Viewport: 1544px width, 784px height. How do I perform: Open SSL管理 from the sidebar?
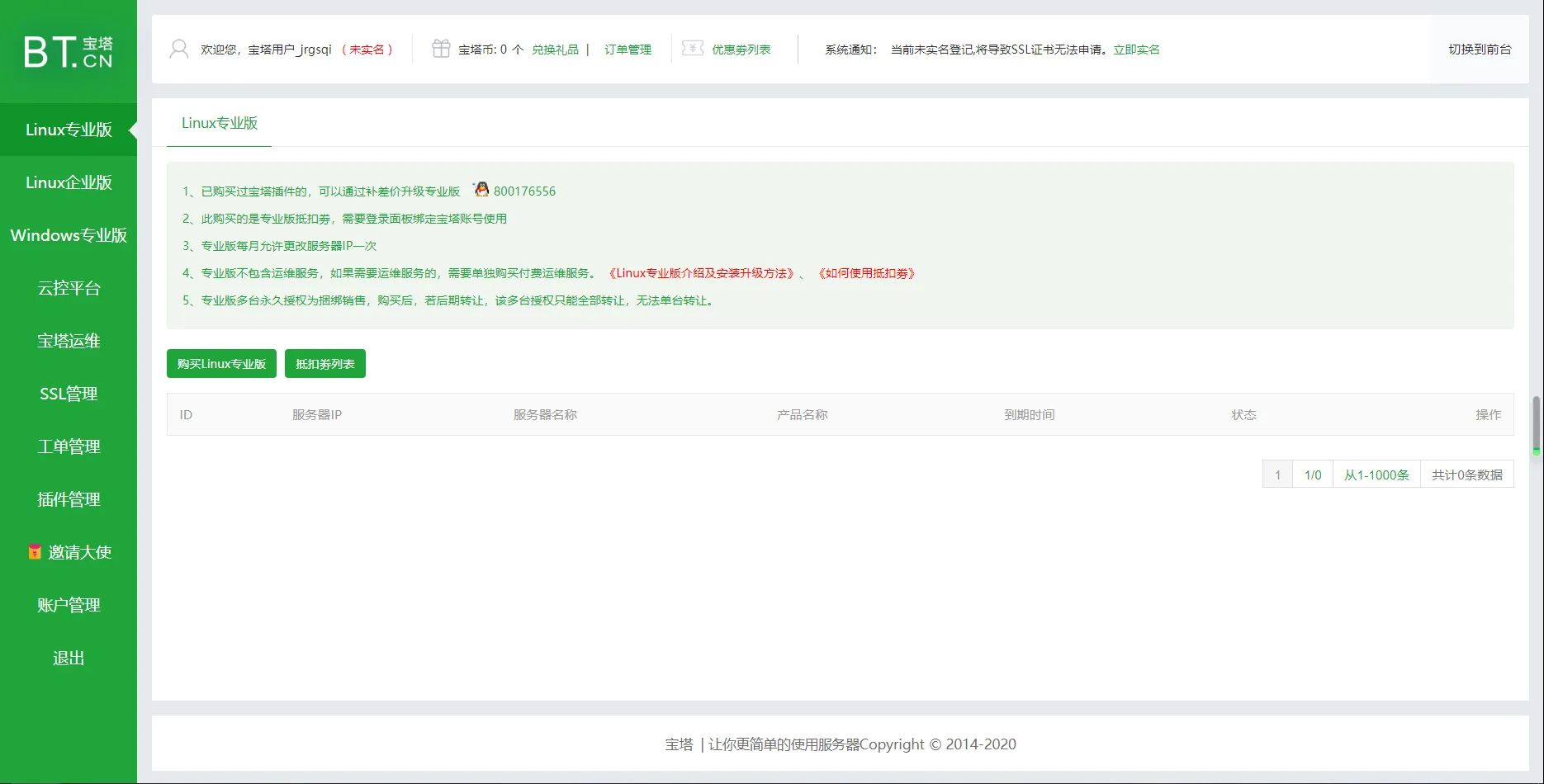69,394
